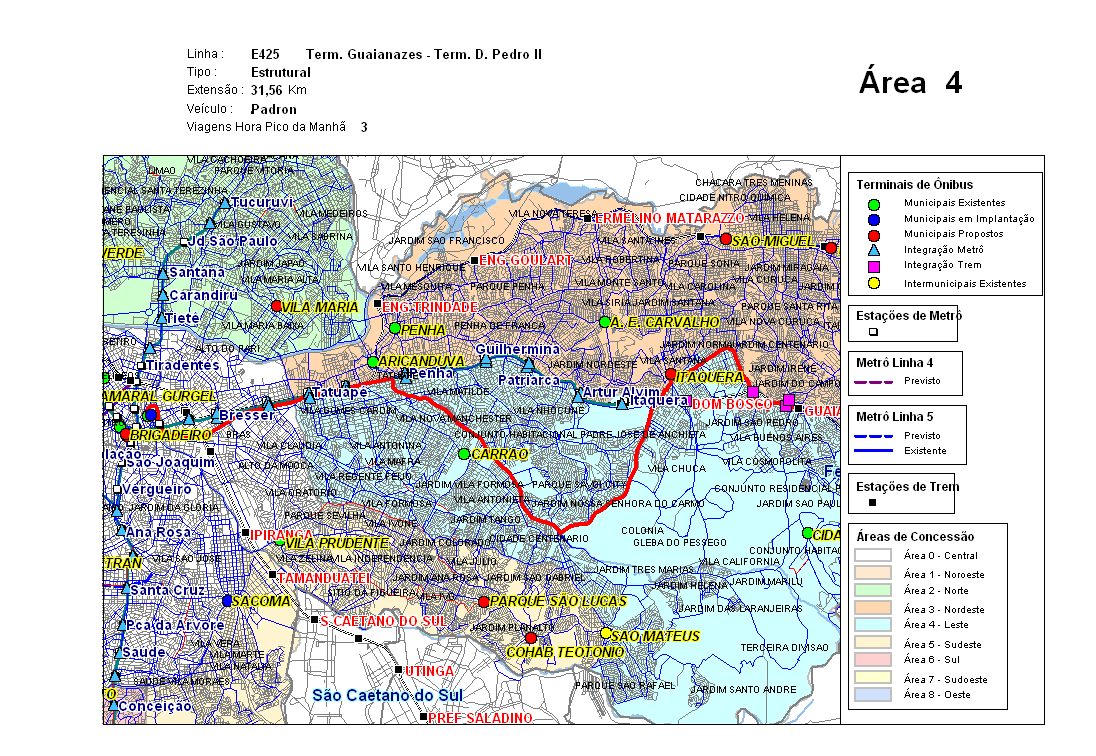
Task: Click the train station square at ENG. GOULART
Action: coord(474,261)
